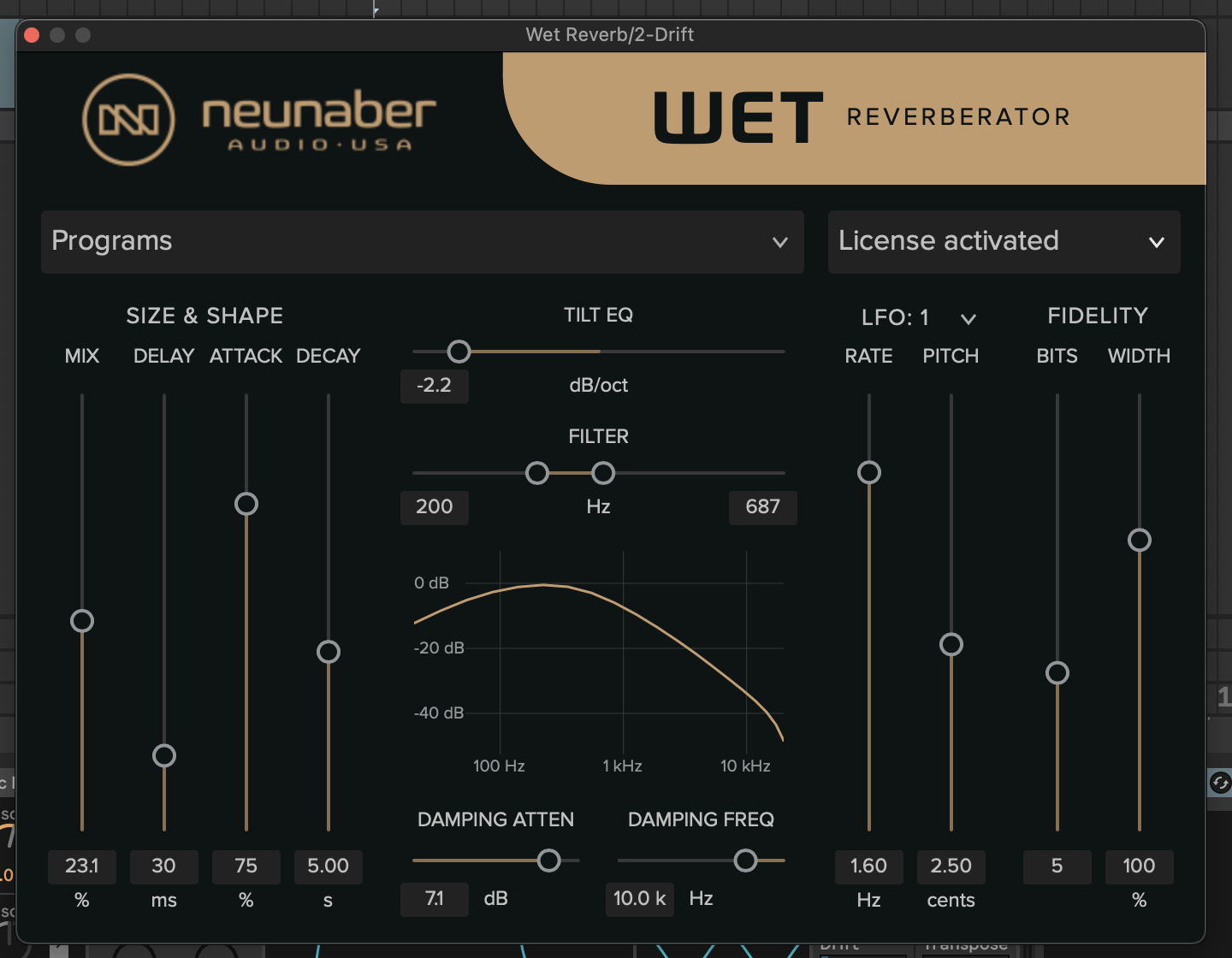Screen dimensions: 1232x958
Task: Click the FILTER high-cut handle
Action: point(603,473)
